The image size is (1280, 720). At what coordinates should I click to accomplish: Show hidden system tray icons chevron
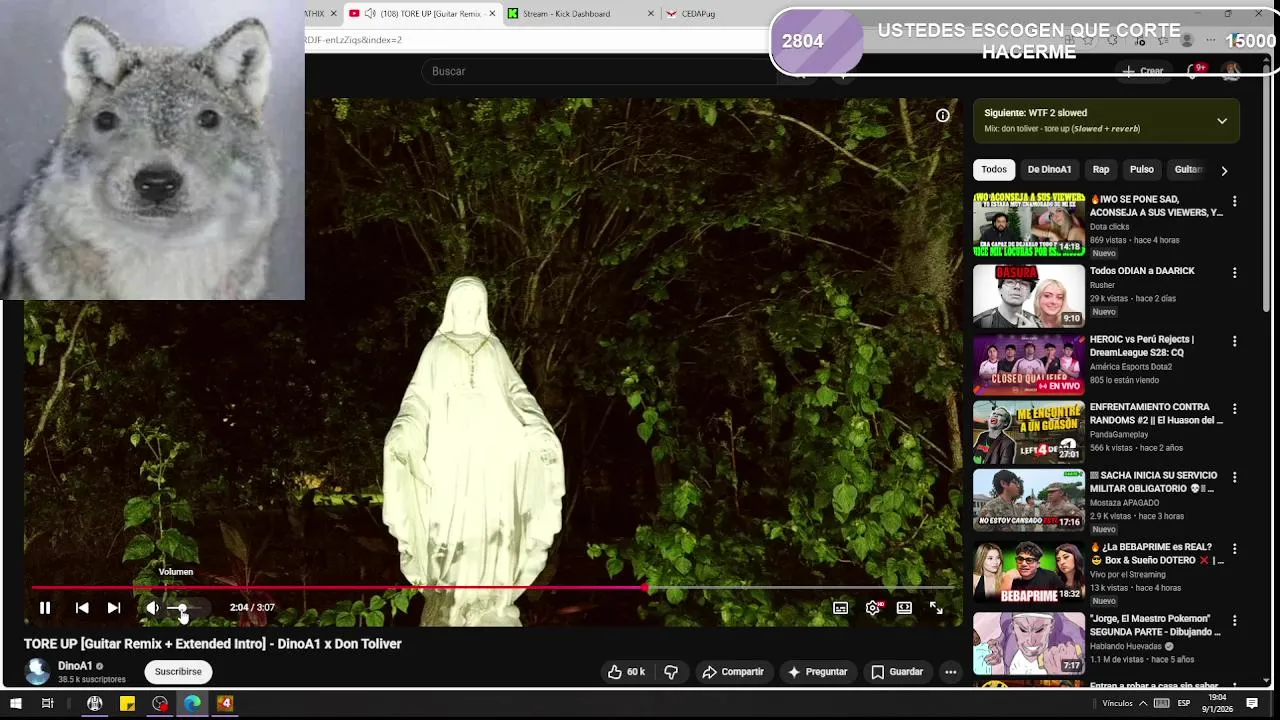coord(1143,704)
